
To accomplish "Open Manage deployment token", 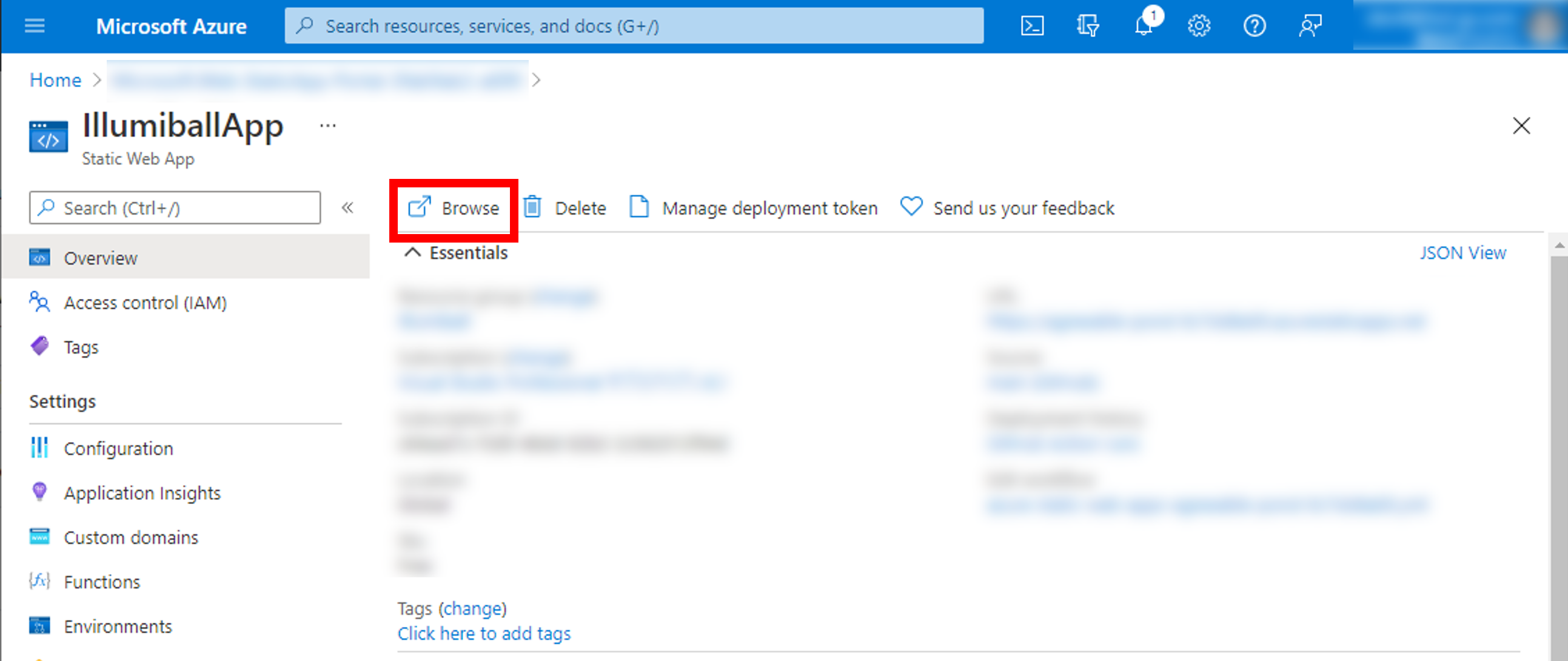I will coord(754,208).
